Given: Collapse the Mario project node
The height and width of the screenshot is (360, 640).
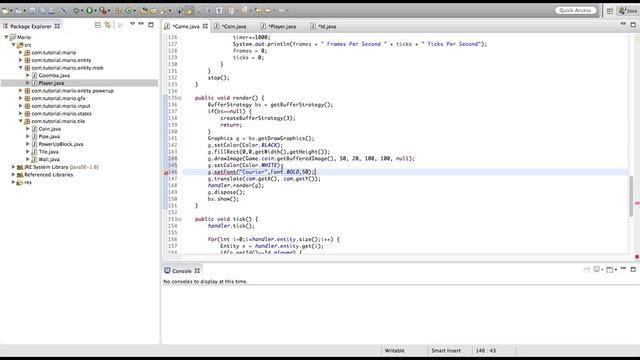Looking at the screenshot, I should tap(6, 37).
